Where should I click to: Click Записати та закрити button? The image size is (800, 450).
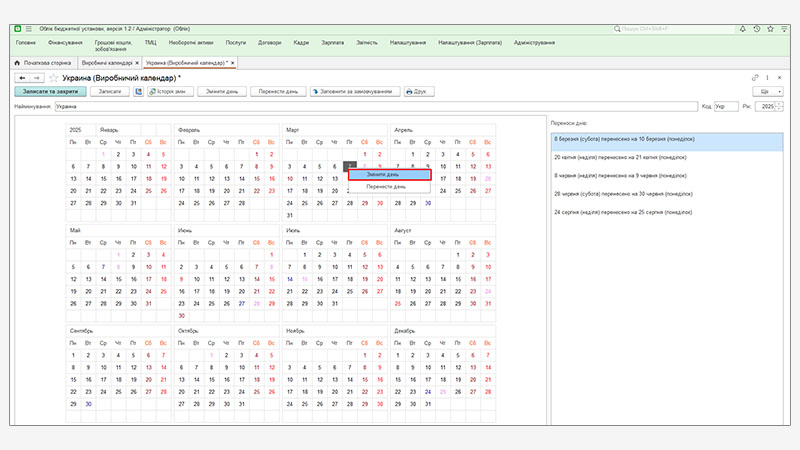click(47, 91)
